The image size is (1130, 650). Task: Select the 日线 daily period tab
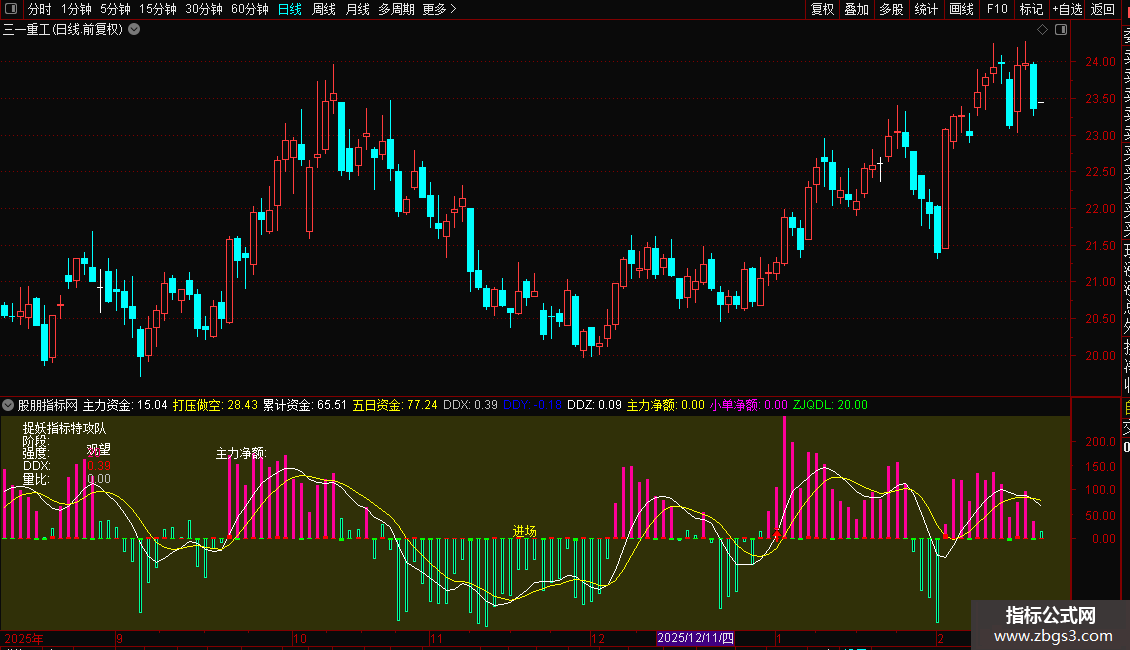point(290,9)
